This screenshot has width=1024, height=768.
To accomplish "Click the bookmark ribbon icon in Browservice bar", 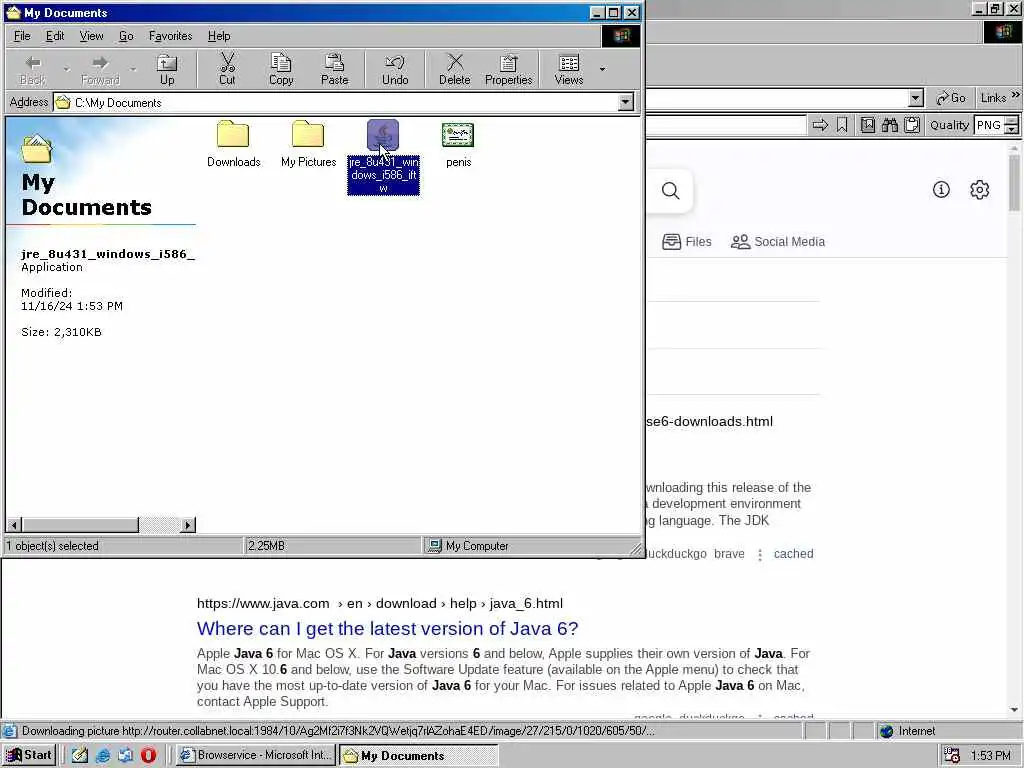I will pyautogui.click(x=842, y=125).
